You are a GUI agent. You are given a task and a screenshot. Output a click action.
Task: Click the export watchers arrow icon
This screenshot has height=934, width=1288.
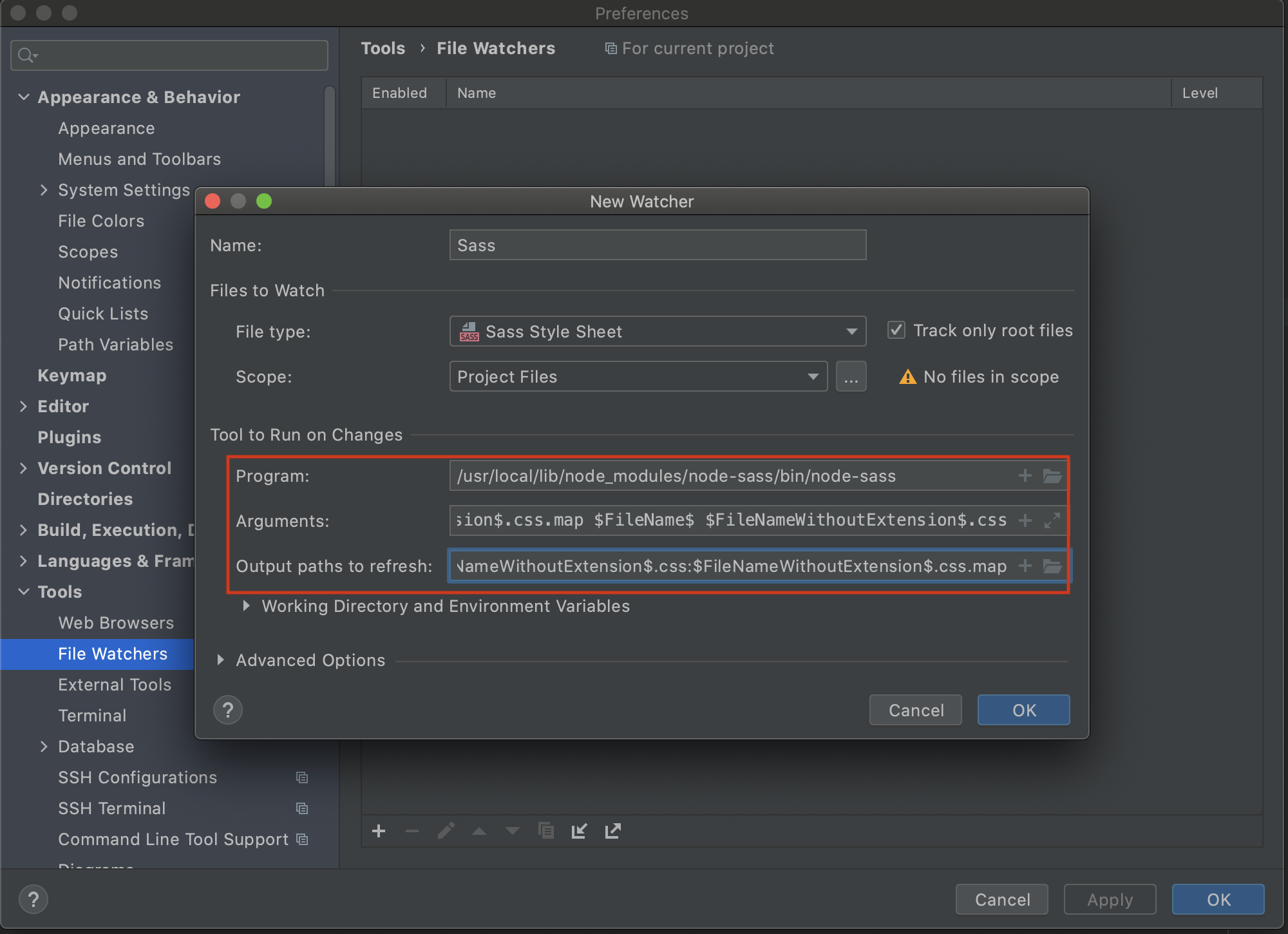point(612,831)
